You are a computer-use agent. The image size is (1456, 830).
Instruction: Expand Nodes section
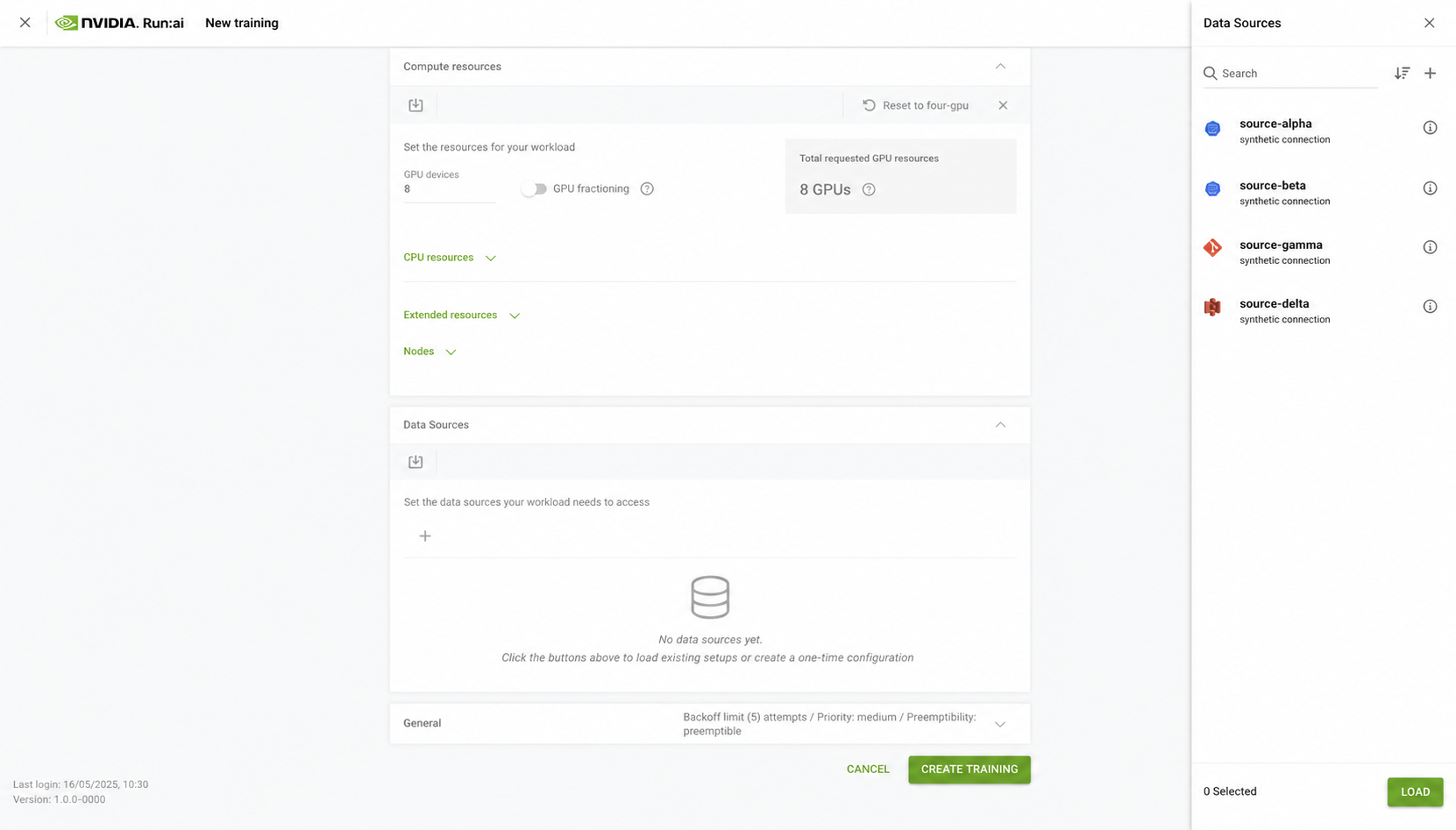pyautogui.click(x=430, y=351)
